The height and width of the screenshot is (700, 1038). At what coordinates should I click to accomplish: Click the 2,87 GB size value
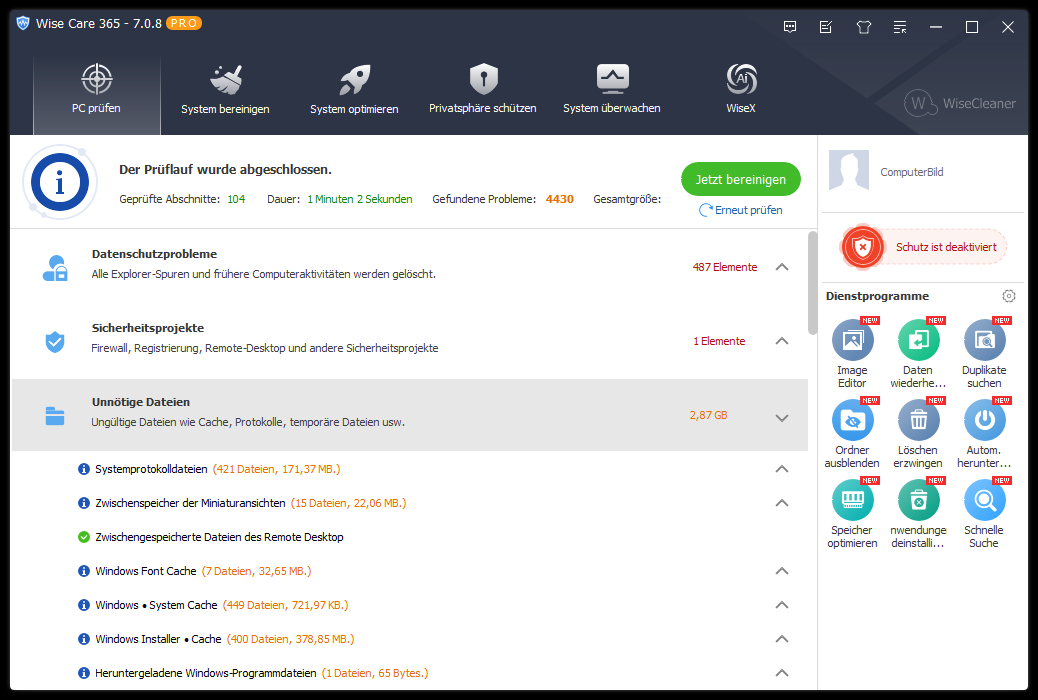(x=708, y=415)
